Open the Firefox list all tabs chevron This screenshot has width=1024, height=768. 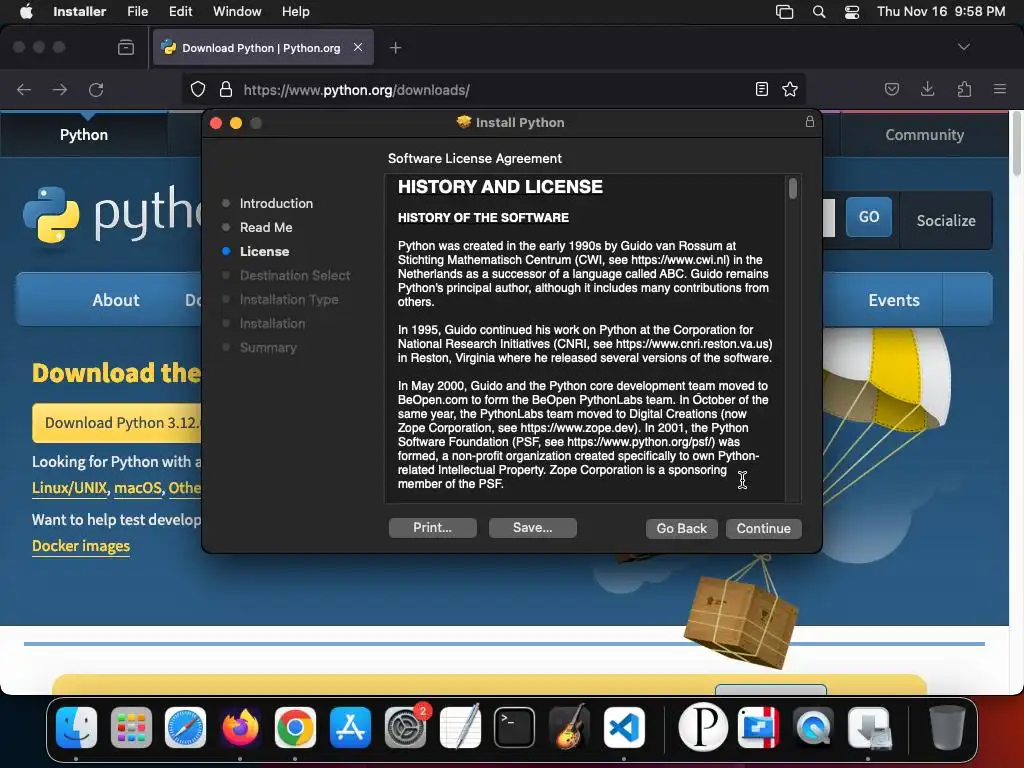[x=963, y=47]
